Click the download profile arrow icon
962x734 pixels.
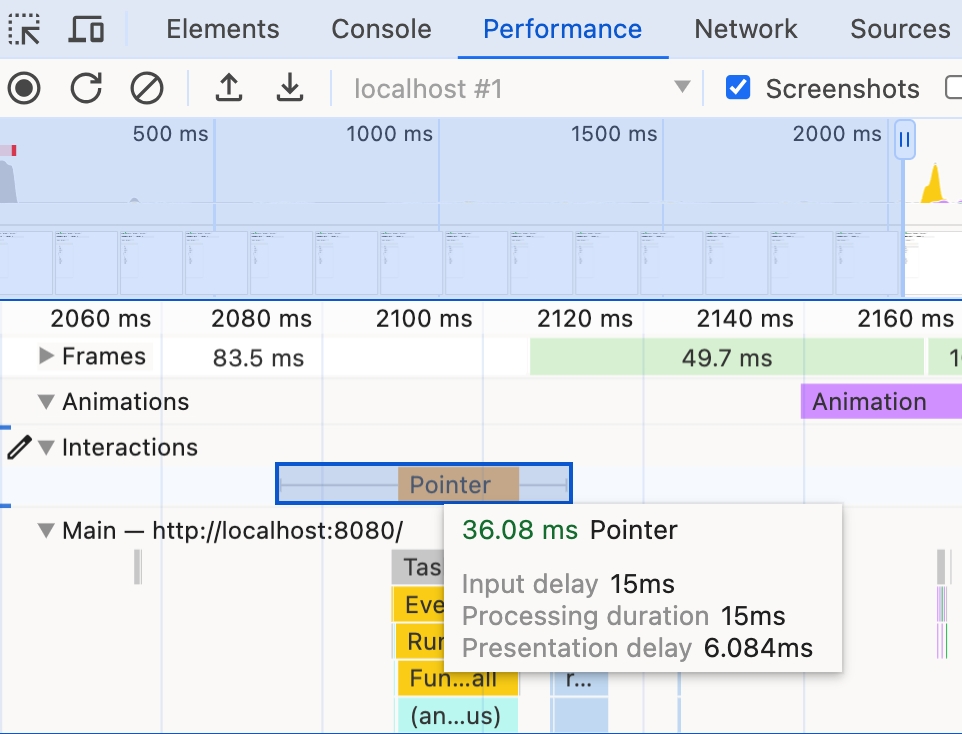click(290, 89)
